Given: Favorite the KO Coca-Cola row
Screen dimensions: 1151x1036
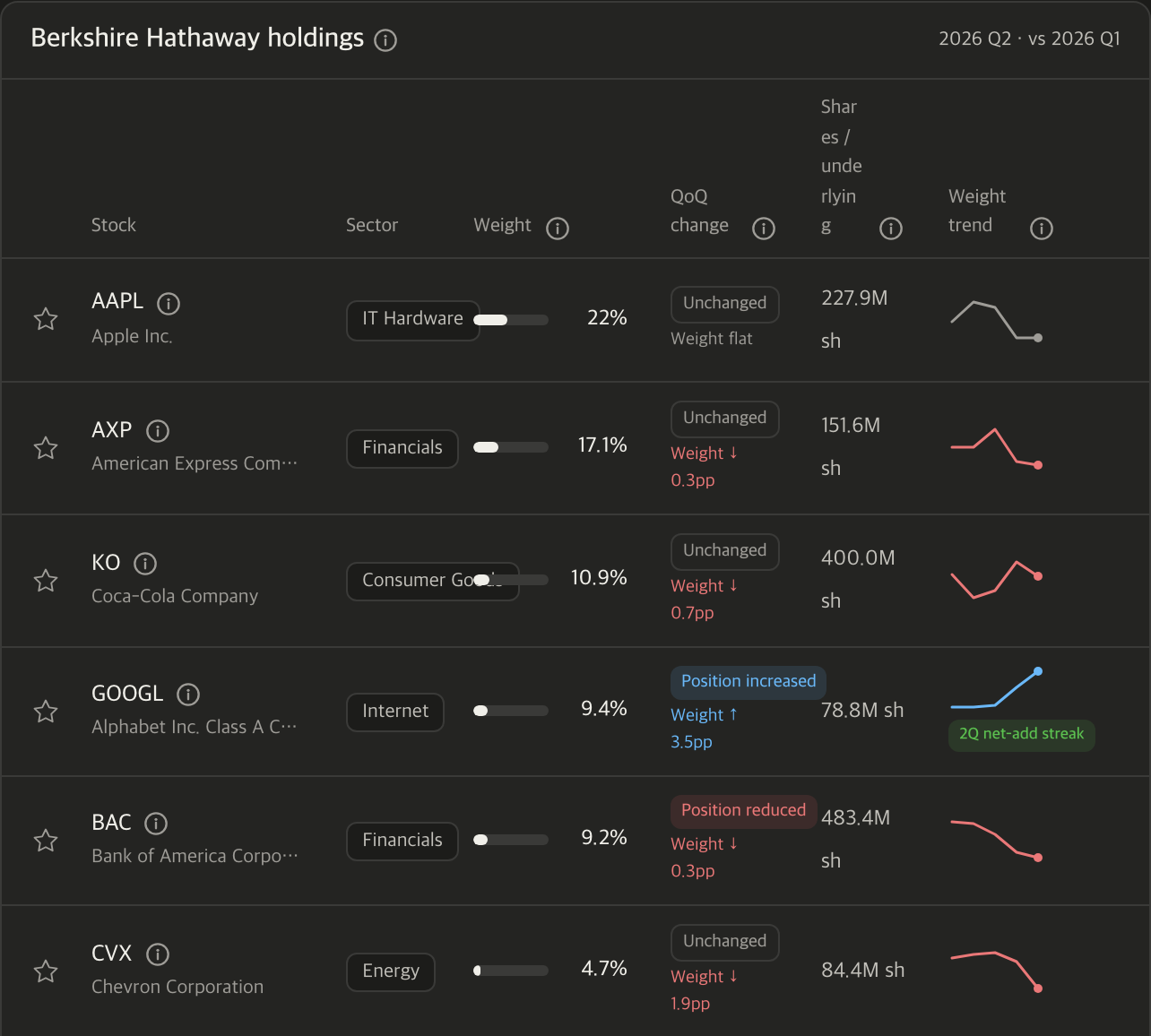Looking at the screenshot, I should click(x=46, y=581).
